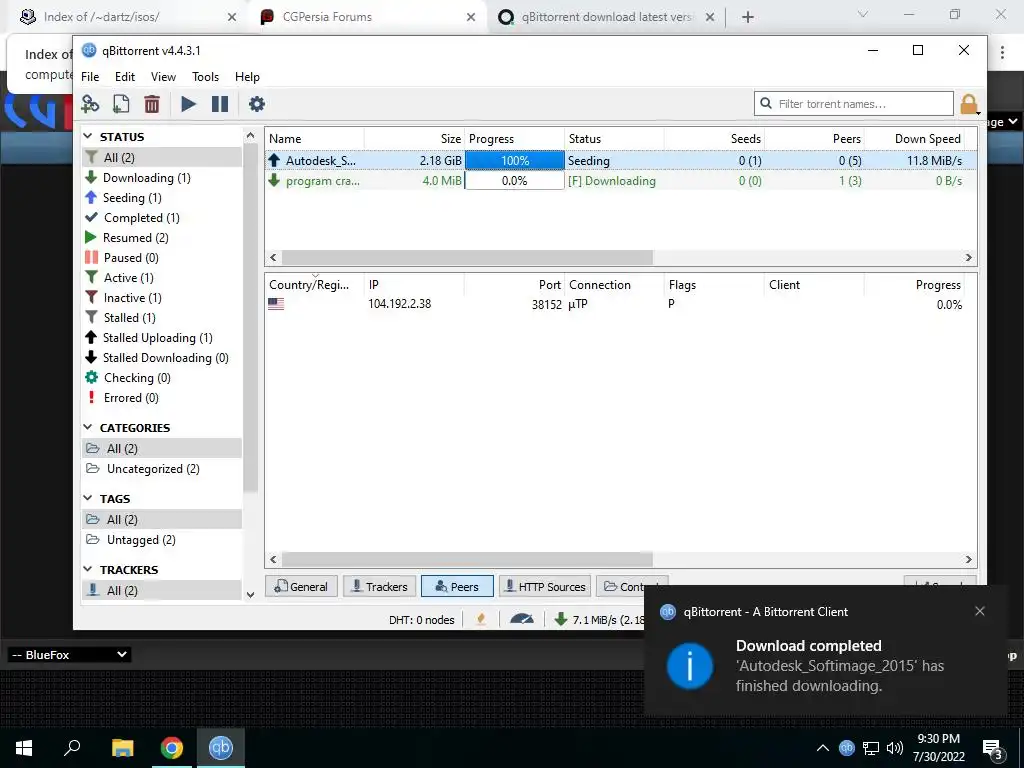Viewport: 1024px width, 768px height.
Task: Click the flame connection status icon in status bar
Action: (481, 619)
